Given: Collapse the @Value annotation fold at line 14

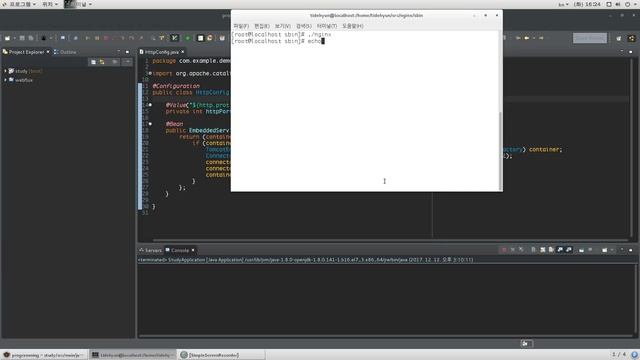Looking at the screenshot, I should click(150, 105).
